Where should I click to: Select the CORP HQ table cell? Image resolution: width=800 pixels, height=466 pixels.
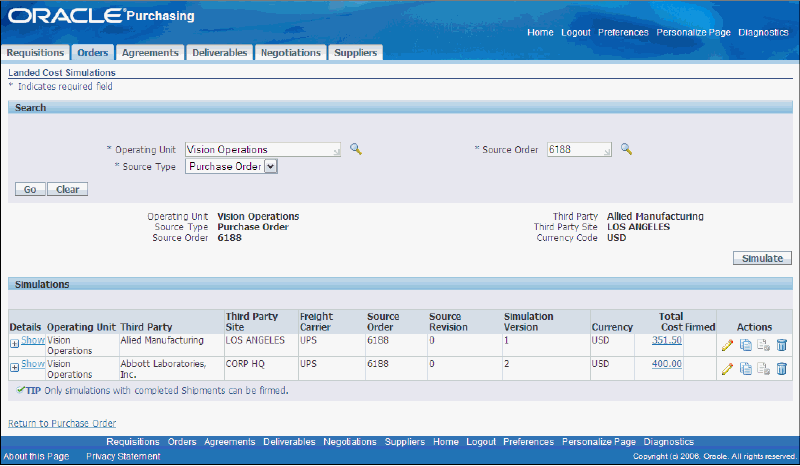click(x=261, y=369)
